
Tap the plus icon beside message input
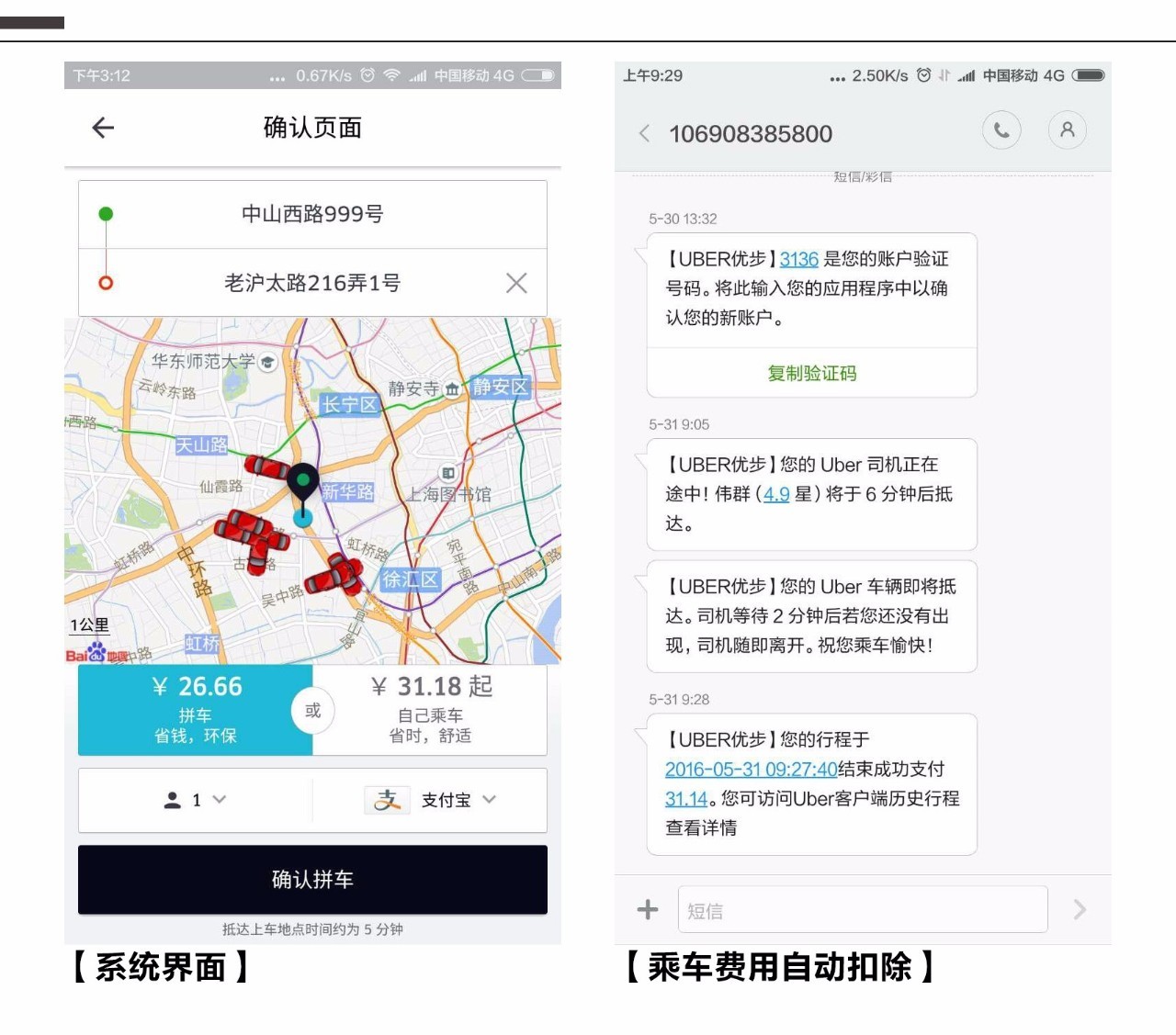[x=648, y=909]
